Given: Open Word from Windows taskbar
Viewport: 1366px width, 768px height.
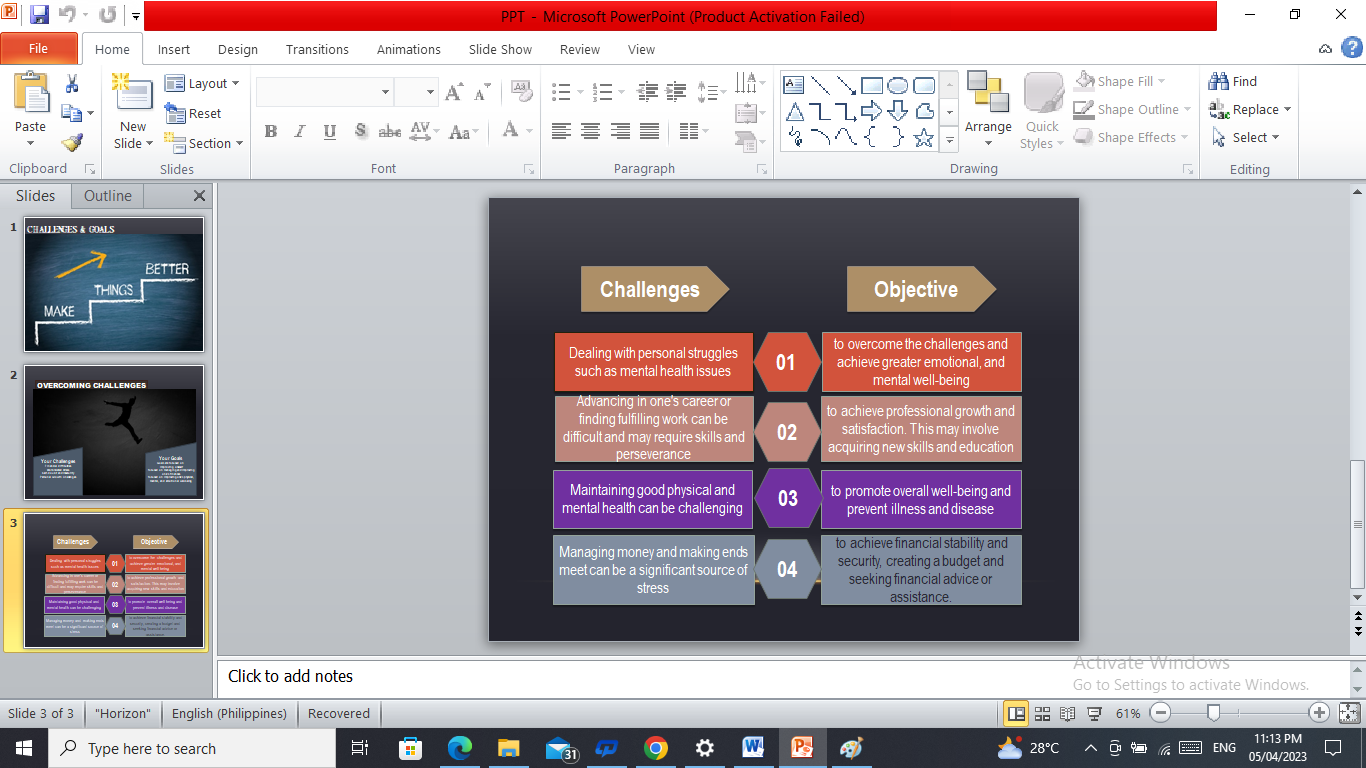Looking at the screenshot, I should pos(753,748).
